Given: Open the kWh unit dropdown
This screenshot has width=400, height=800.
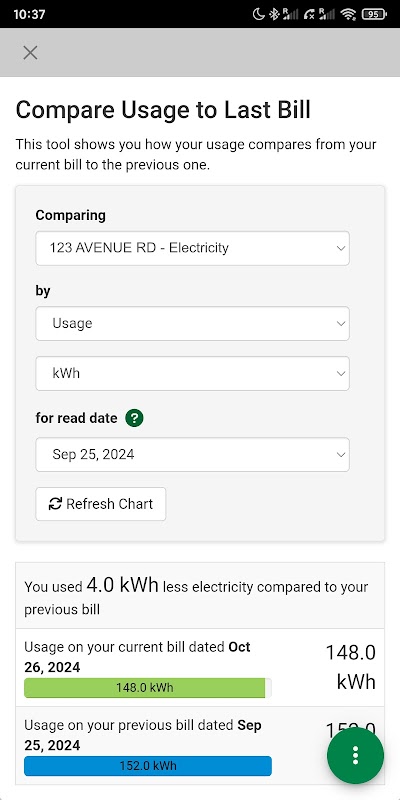Looking at the screenshot, I should tap(192, 373).
